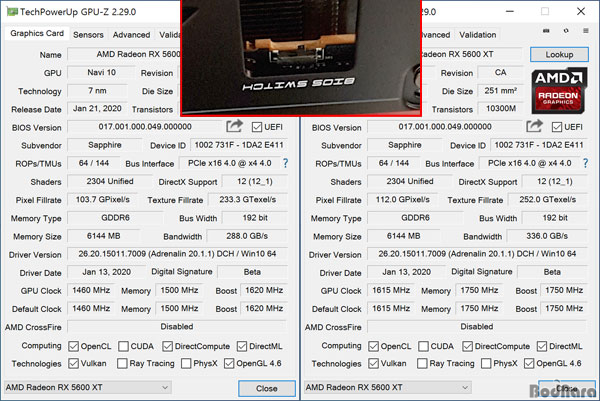
Task: Toggle CUDA checkbox in right window
Action: click(423, 346)
